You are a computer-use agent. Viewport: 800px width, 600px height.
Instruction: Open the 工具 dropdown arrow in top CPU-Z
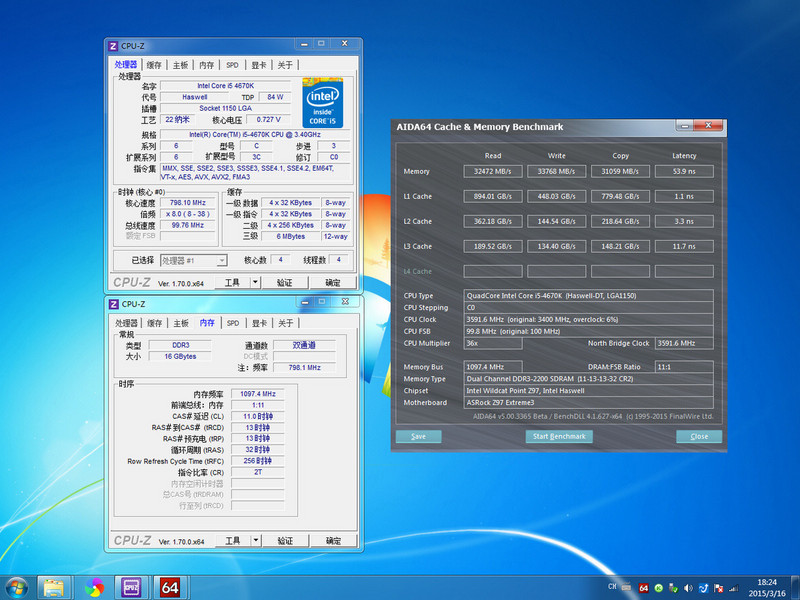[255, 283]
